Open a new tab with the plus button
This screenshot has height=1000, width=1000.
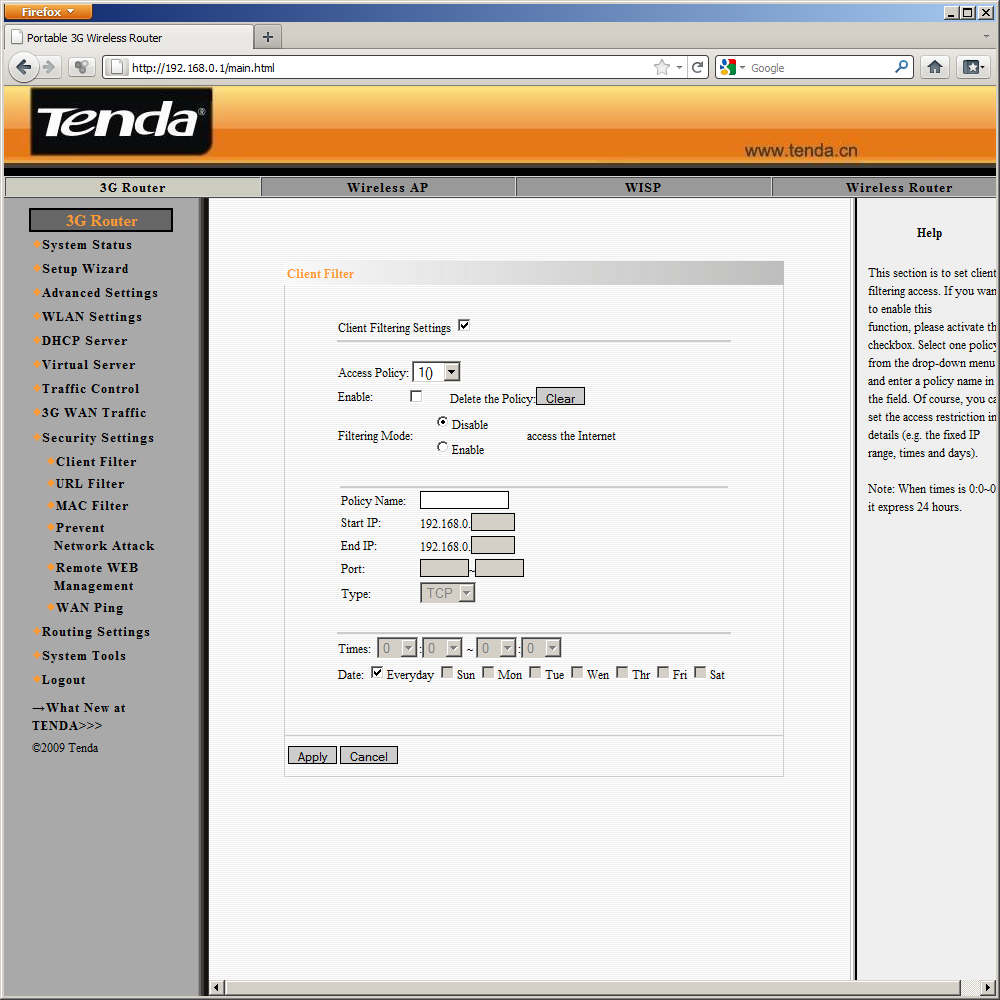coord(268,37)
